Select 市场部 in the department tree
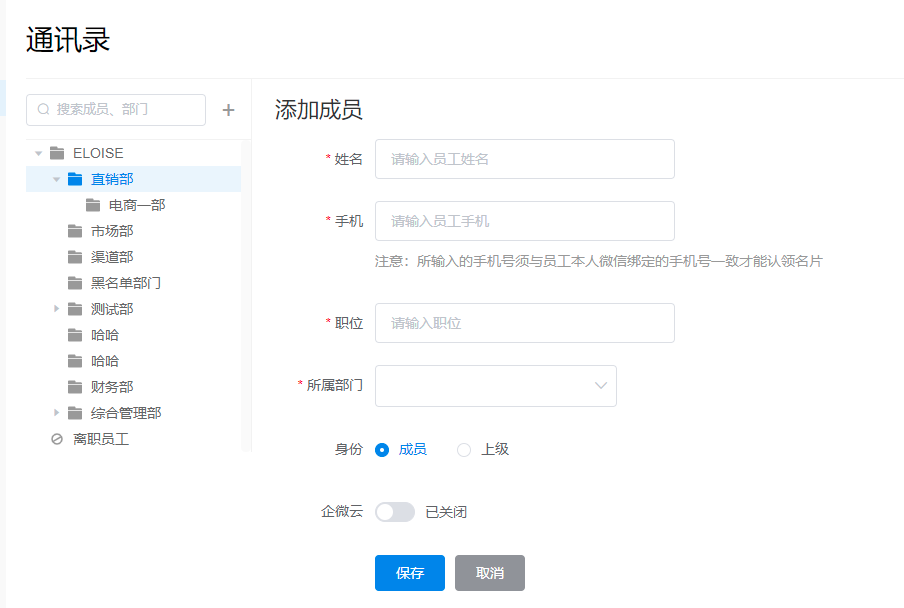Viewport: 904px width, 608px height. click(112, 231)
